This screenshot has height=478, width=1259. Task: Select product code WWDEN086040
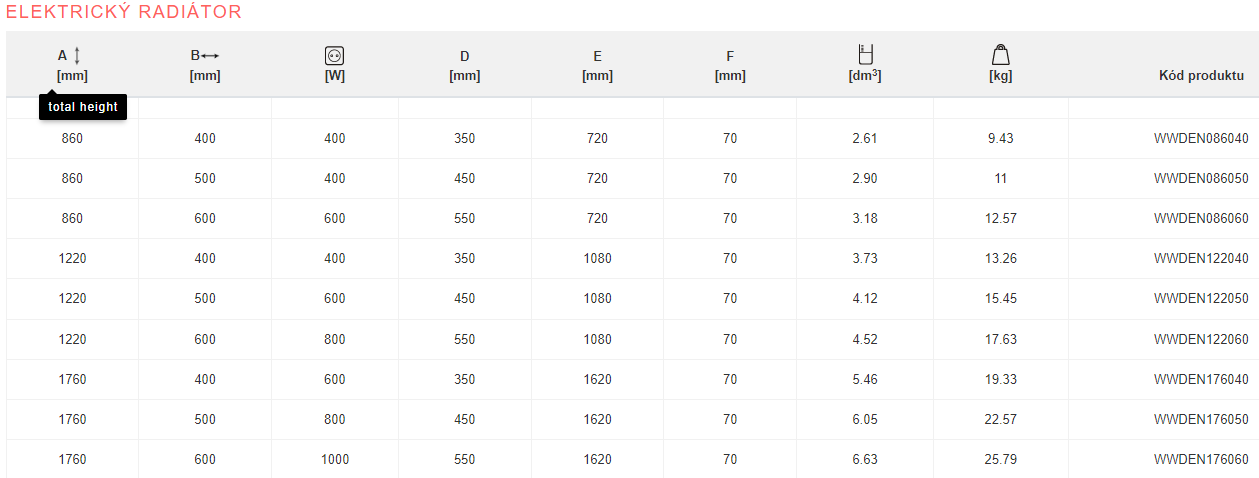click(1201, 138)
